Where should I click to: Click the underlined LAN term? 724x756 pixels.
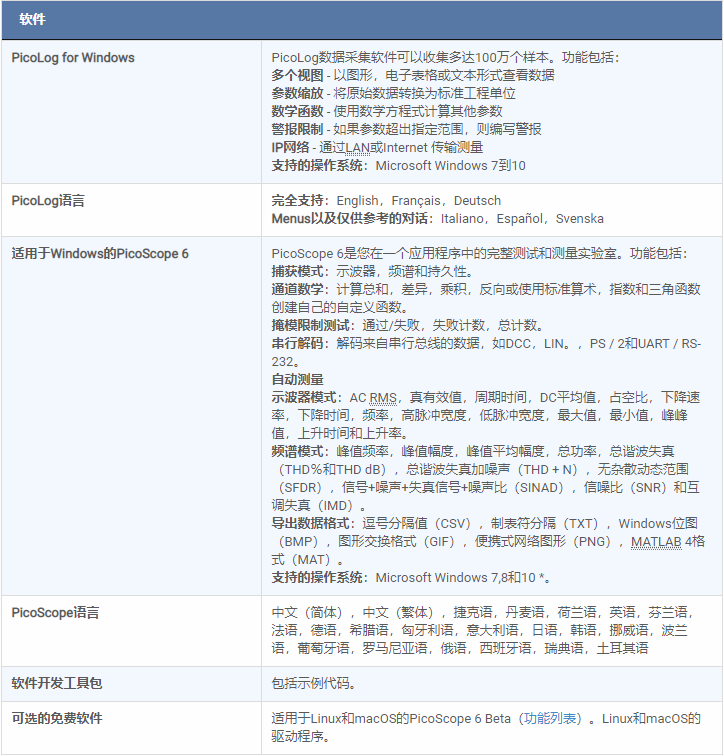pyautogui.click(x=359, y=147)
